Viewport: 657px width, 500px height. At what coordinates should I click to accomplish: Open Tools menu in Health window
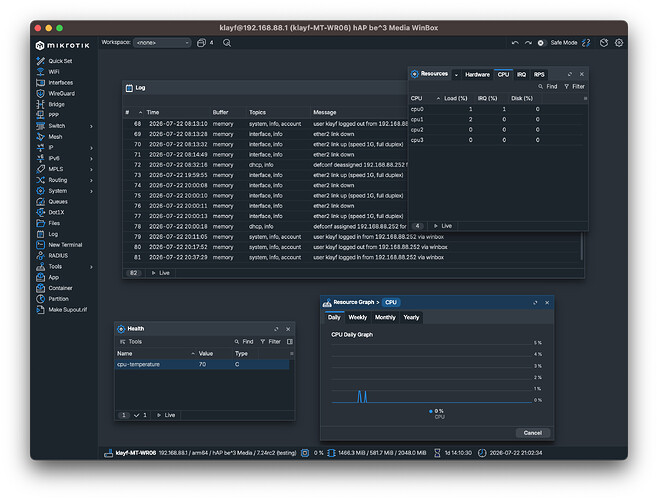131,342
